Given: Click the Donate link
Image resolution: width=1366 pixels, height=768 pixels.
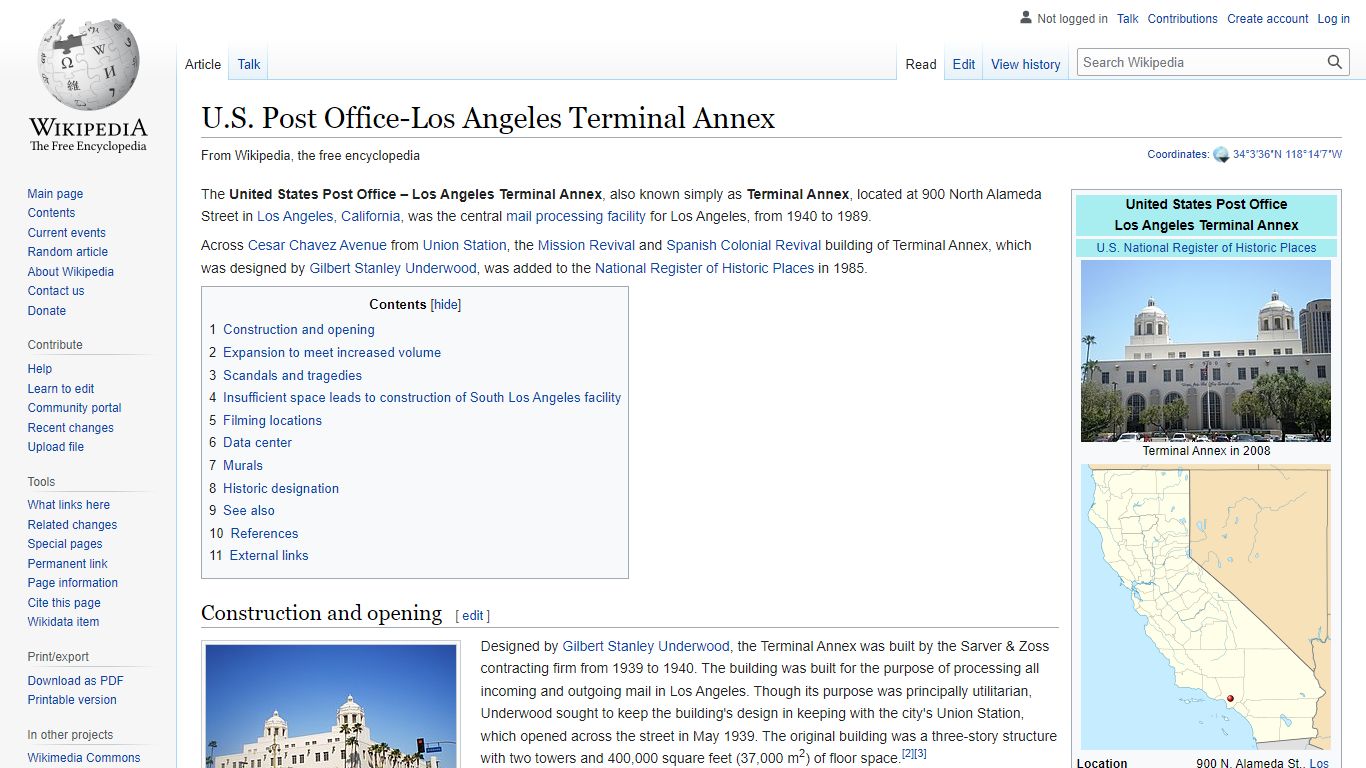Looking at the screenshot, I should [47, 311].
